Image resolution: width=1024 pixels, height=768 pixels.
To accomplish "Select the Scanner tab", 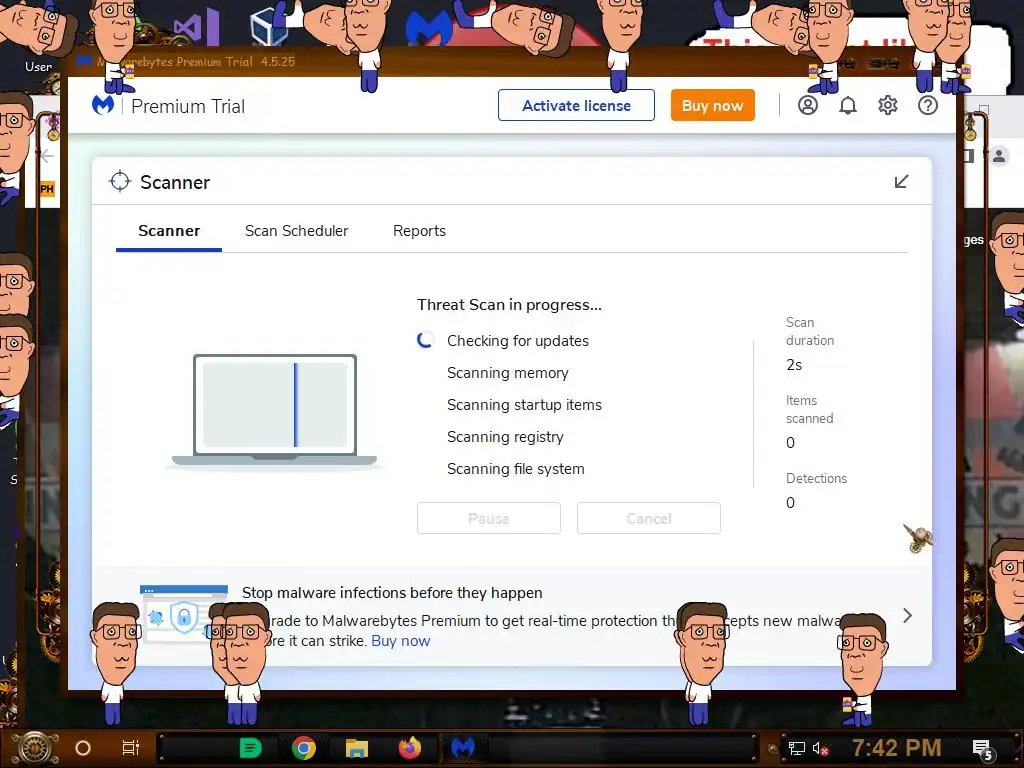I will tap(168, 231).
